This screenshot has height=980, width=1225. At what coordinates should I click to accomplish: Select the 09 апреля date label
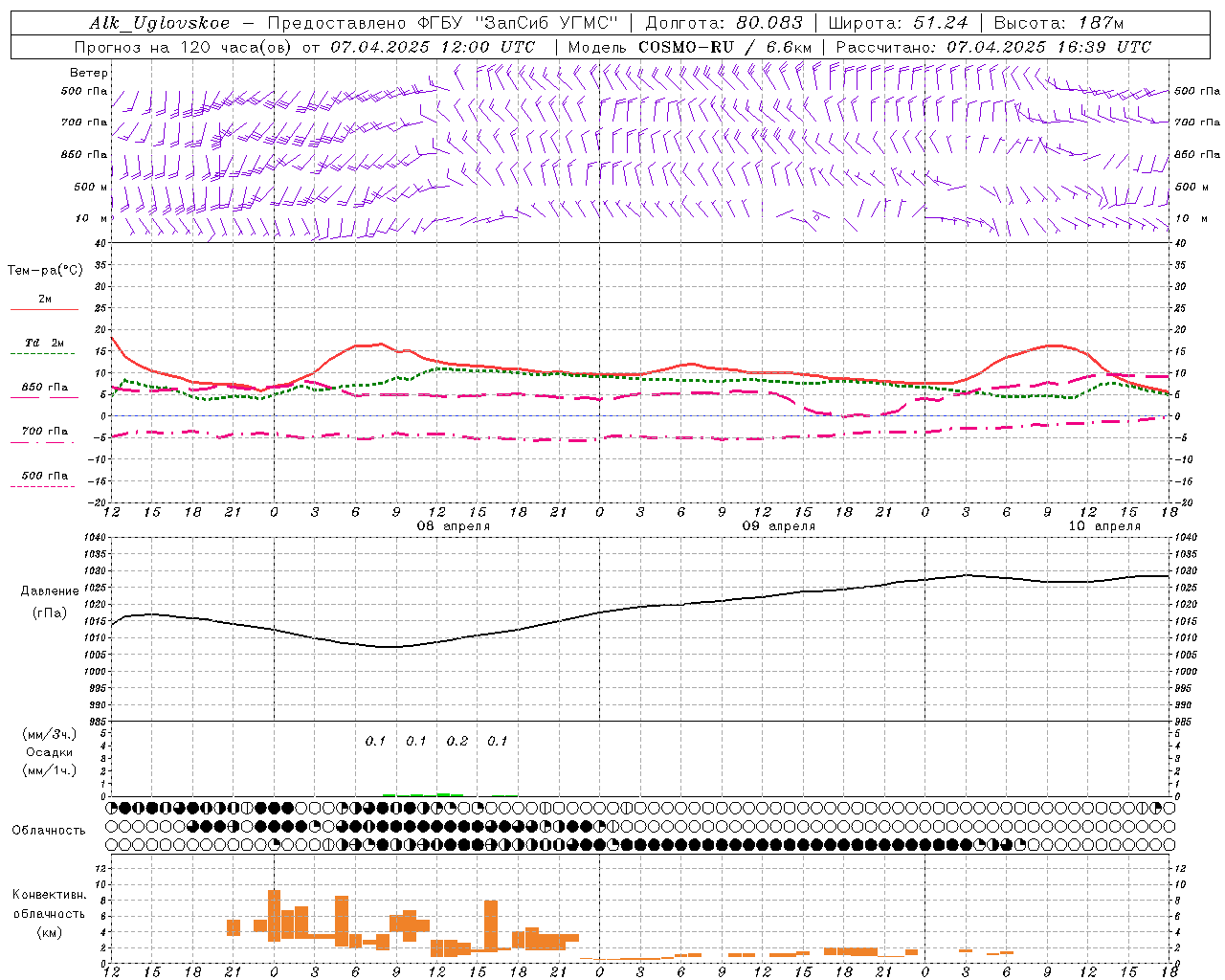(x=779, y=526)
